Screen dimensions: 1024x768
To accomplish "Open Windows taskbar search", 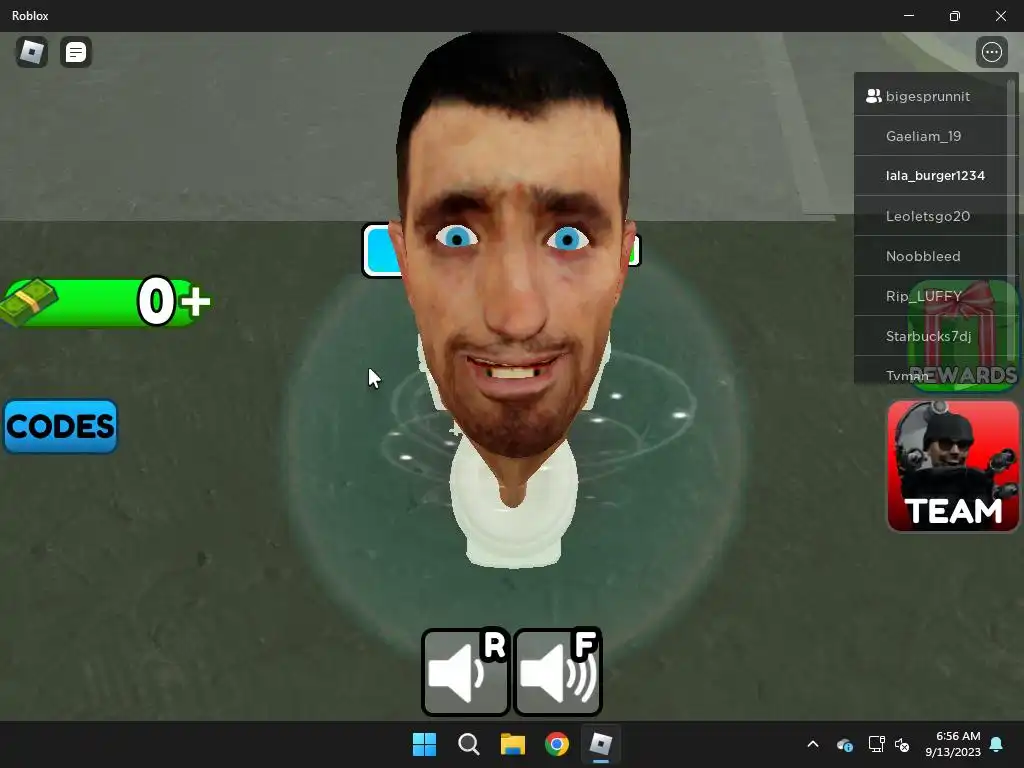I will (x=469, y=744).
